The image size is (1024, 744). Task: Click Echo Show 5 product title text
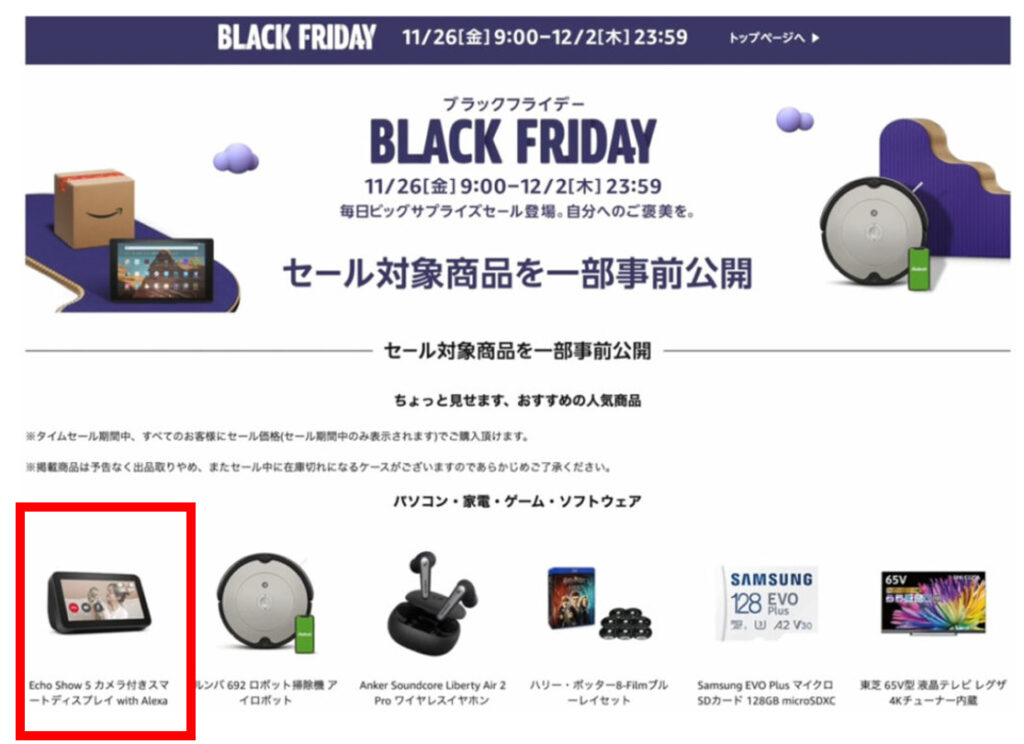tap(99, 693)
